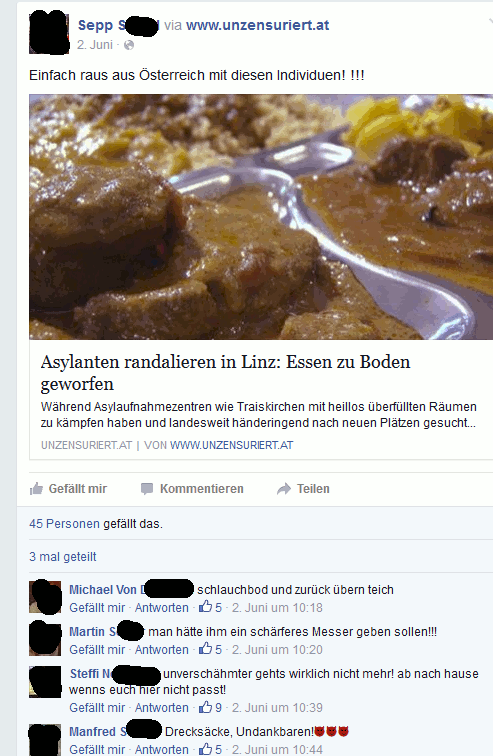493x756 pixels.
Task: Click the food image article thumbnail
Action: point(261,217)
